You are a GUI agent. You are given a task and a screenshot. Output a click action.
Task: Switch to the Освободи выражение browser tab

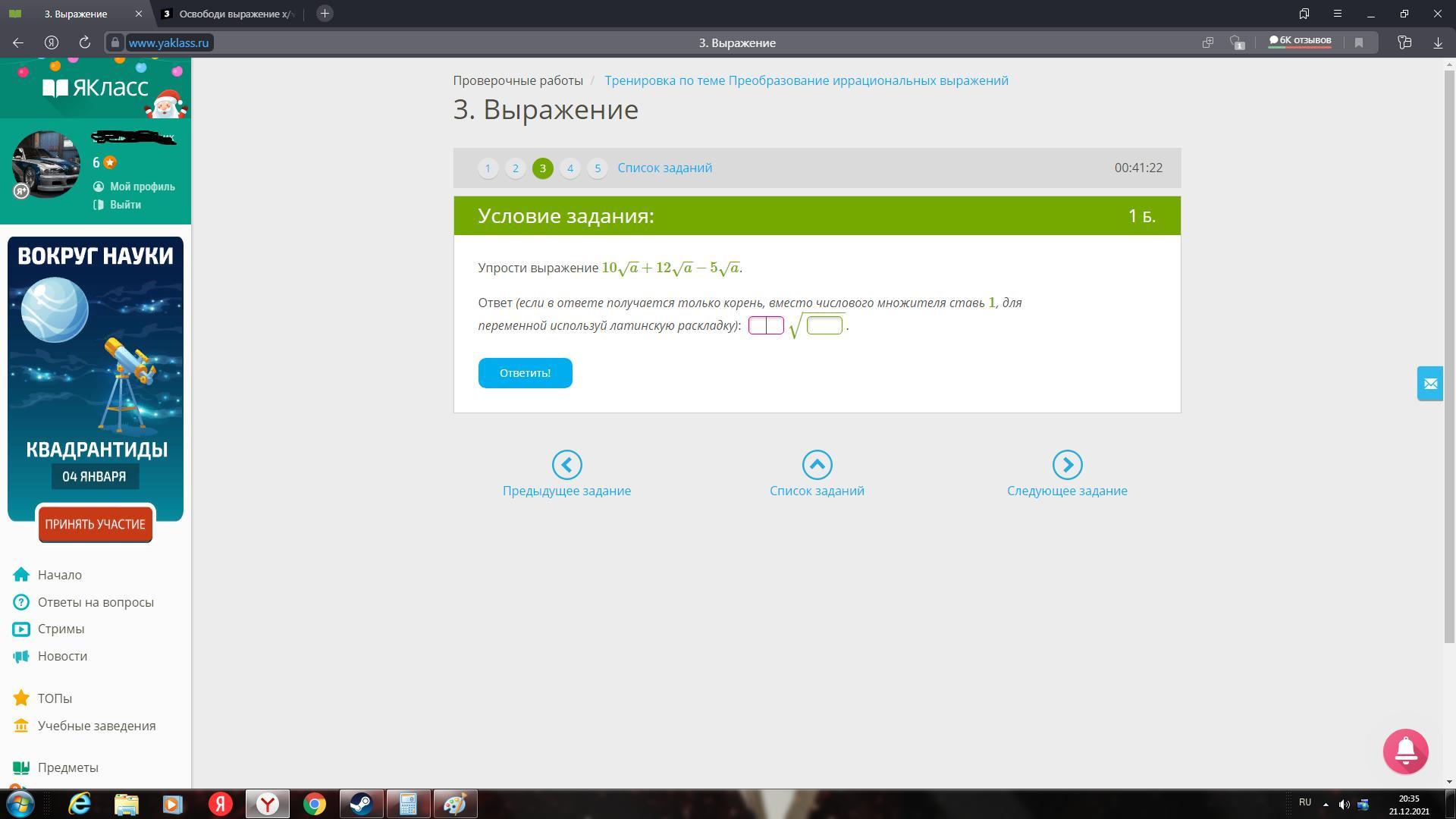(231, 14)
